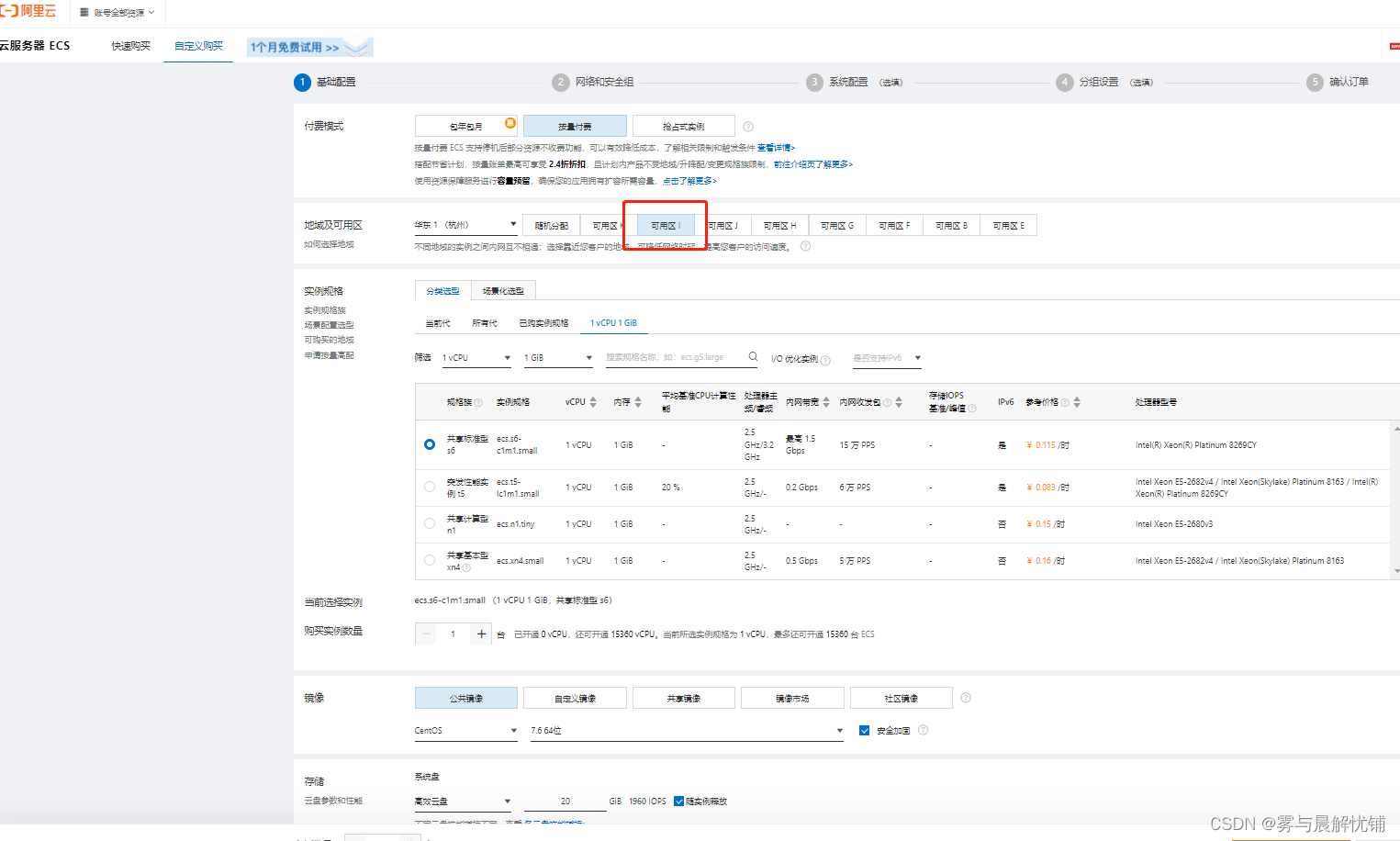This screenshot has height=841, width=1400.
Task: Sort the table by 内网收发包
Action: coord(899,402)
